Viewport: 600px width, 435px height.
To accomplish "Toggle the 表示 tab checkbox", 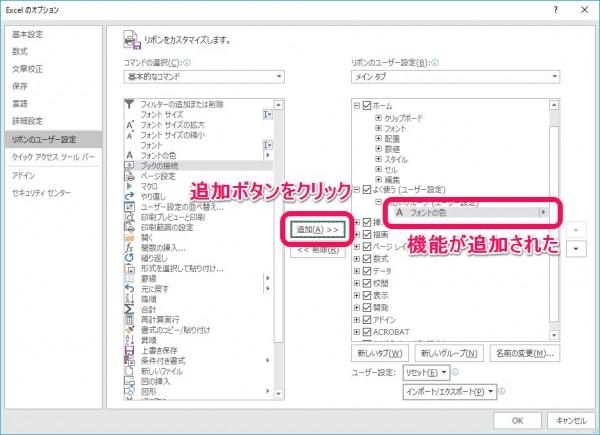I will 367,295.
